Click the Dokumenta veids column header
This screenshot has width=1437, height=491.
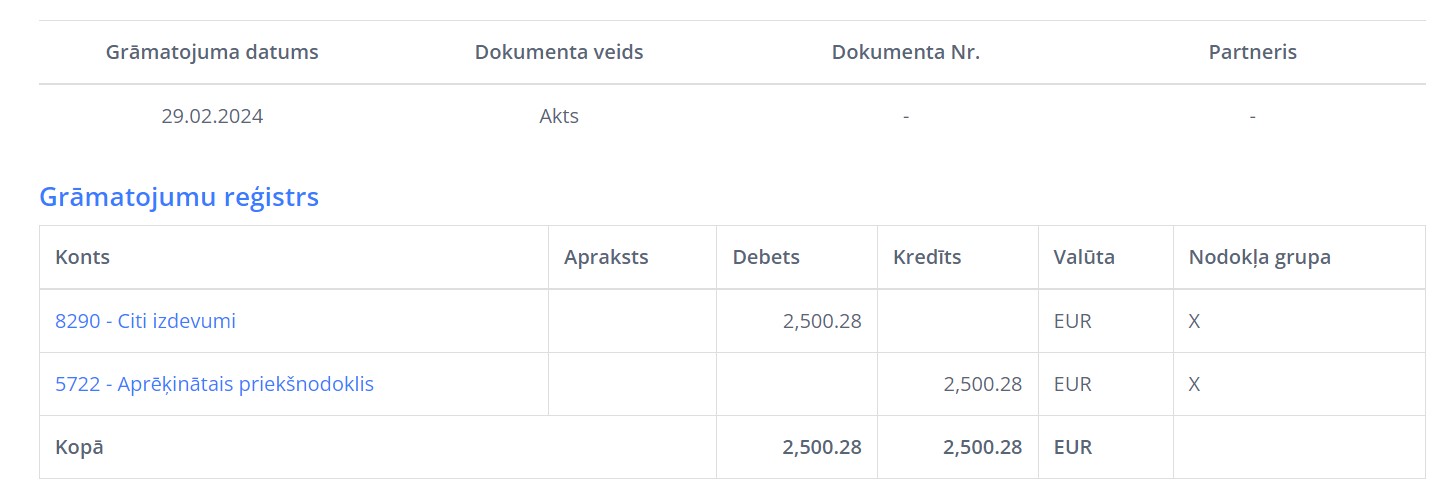[x=559, y=52]
